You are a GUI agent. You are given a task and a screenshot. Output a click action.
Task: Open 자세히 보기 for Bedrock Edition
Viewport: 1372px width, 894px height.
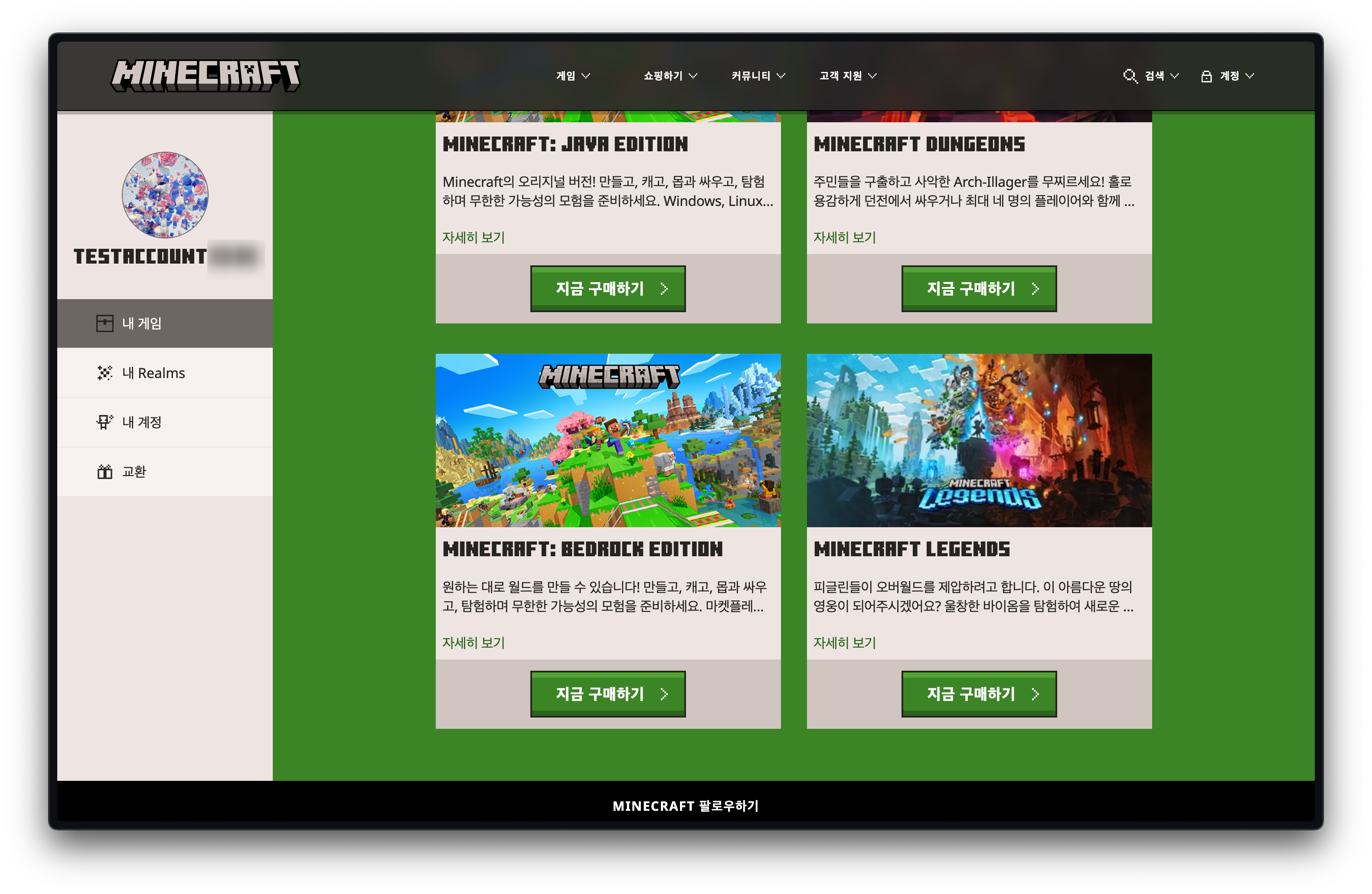(473, 643)
